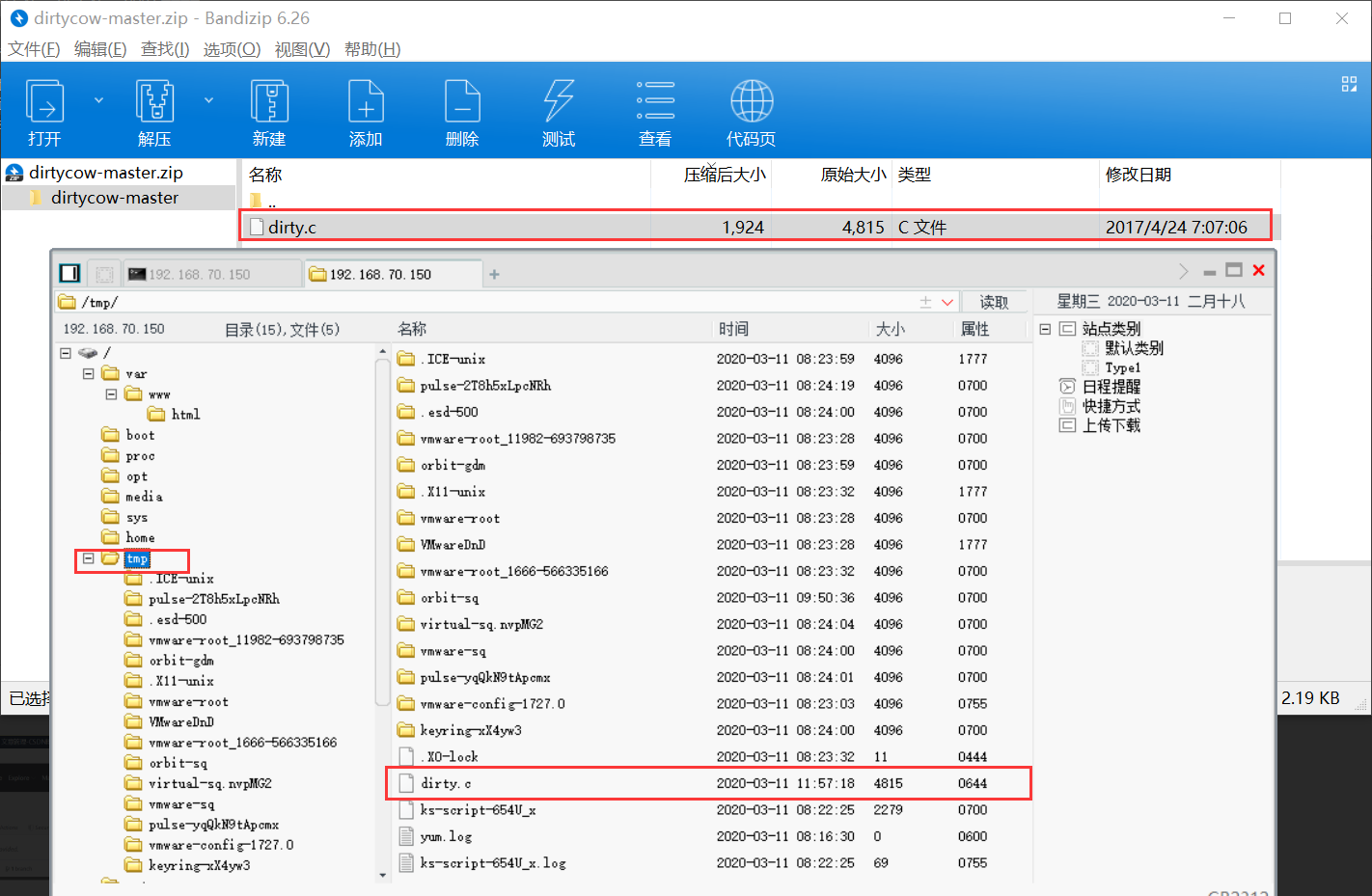This screenshot has width=1372, height=896.
Task: Collapse the var folder node
Action: point(88,373)
